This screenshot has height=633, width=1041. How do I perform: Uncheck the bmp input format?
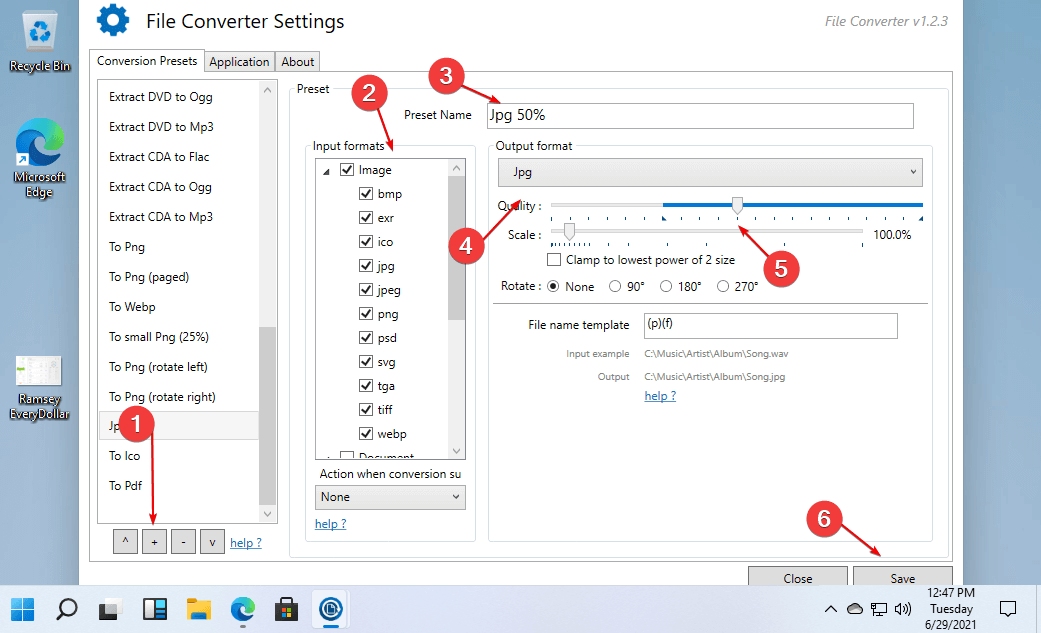pos(366,193)
